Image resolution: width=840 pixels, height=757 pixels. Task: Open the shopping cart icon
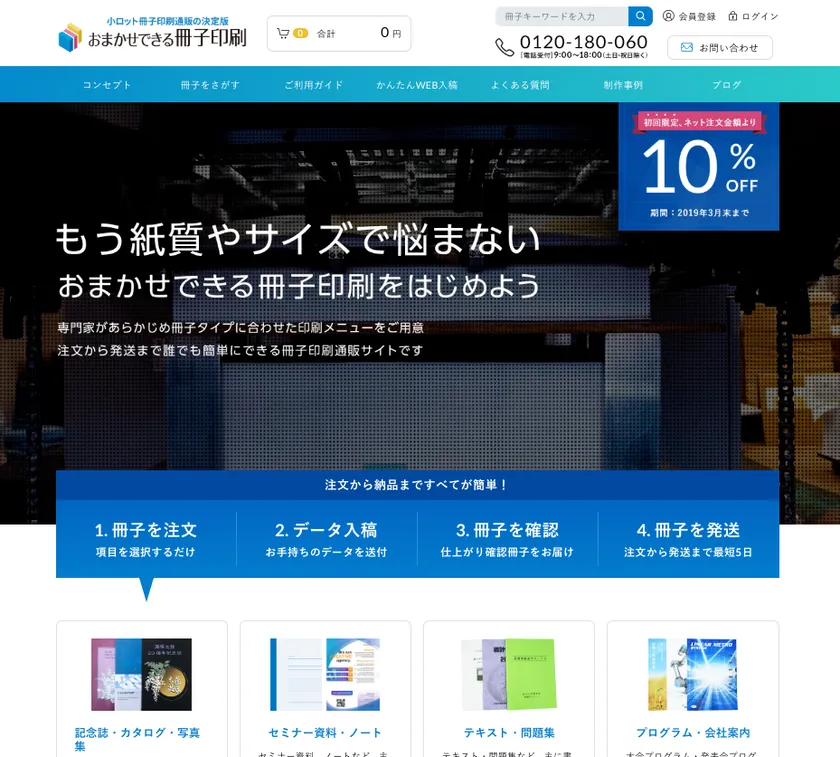[282, 34]
